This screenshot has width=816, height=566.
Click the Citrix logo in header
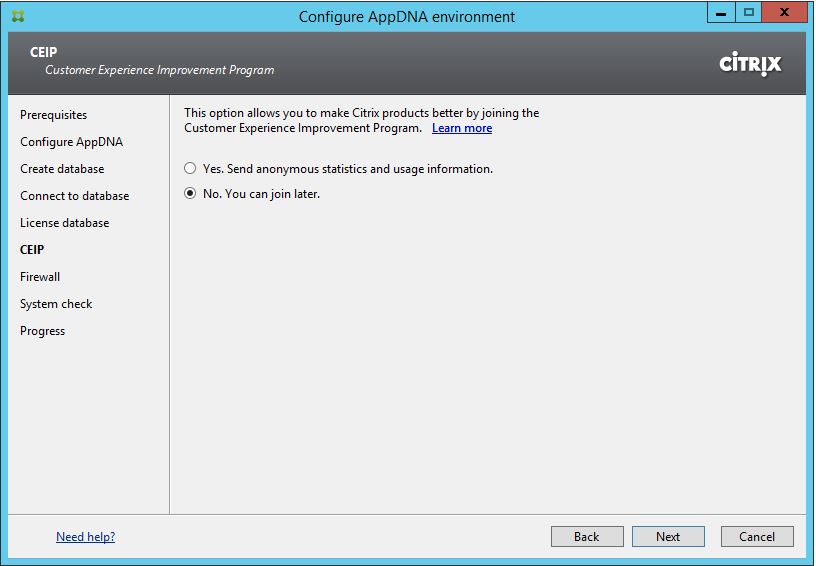pos(750,63)
